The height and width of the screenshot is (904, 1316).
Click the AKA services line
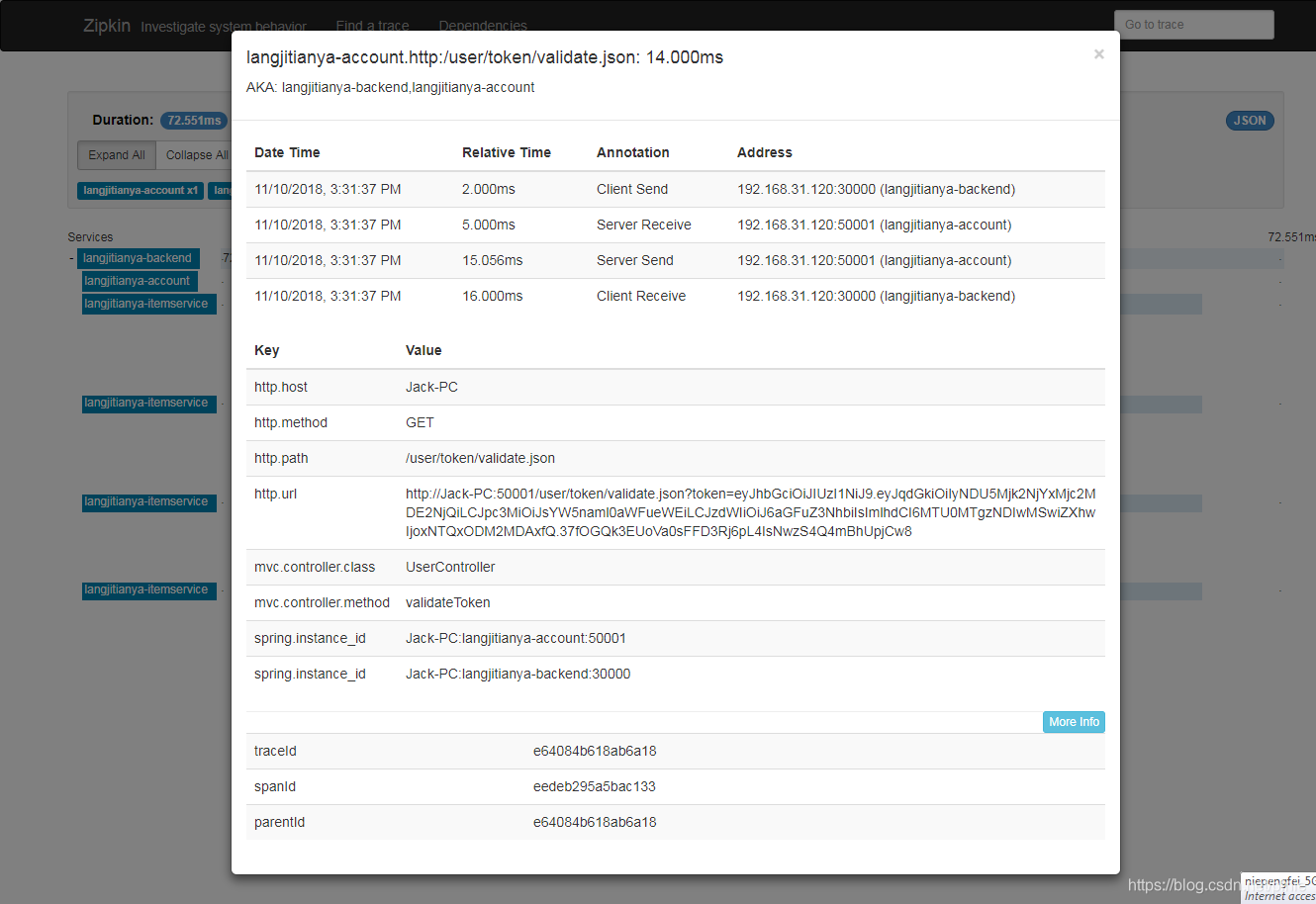pyautogui.click(x=390, y=87)
